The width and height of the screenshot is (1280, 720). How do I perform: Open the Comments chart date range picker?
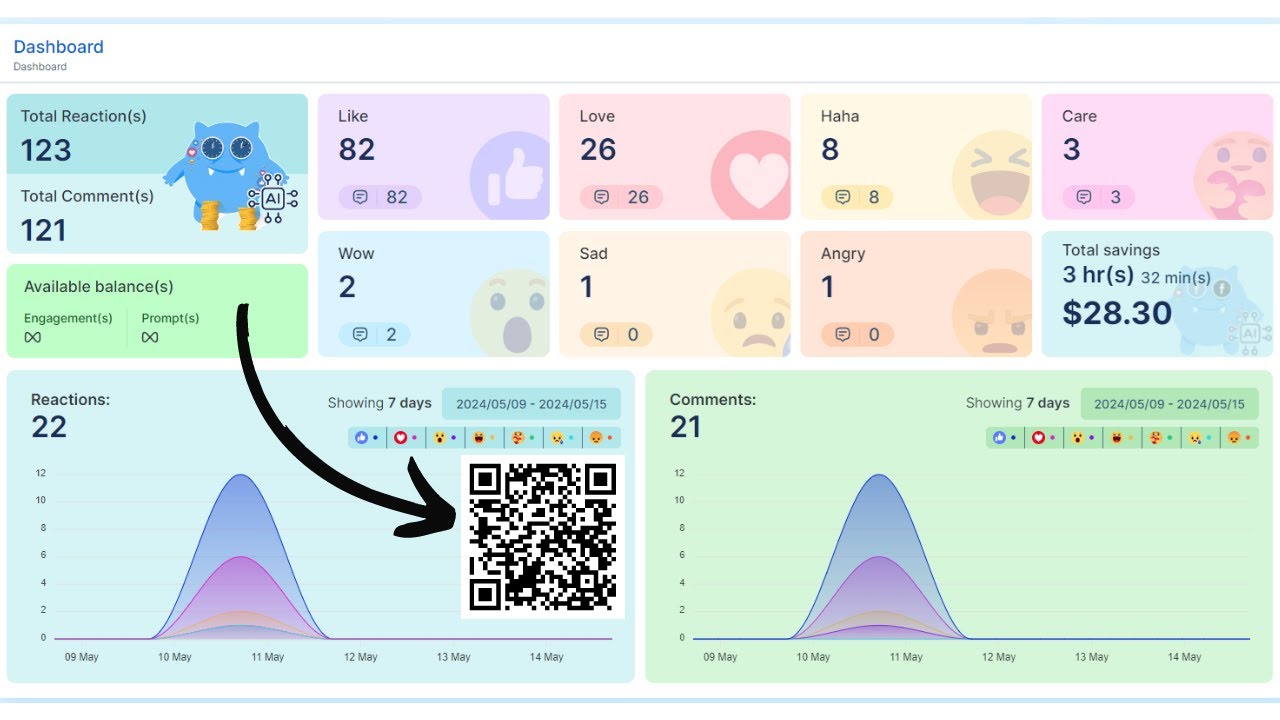(1169, 404)
